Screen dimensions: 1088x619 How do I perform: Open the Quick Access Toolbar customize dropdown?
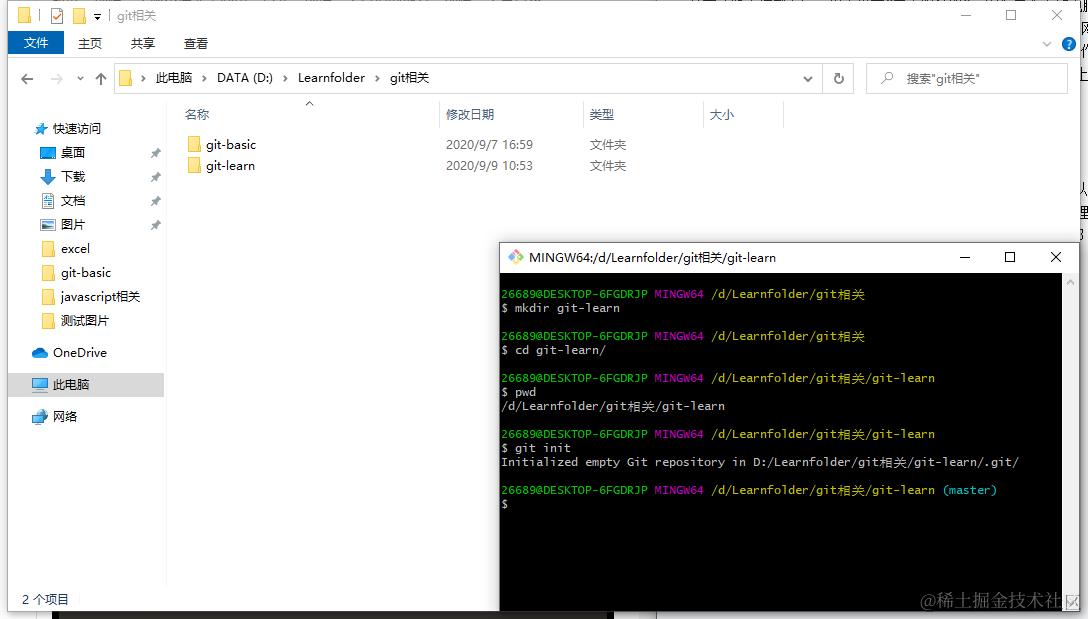97,16
